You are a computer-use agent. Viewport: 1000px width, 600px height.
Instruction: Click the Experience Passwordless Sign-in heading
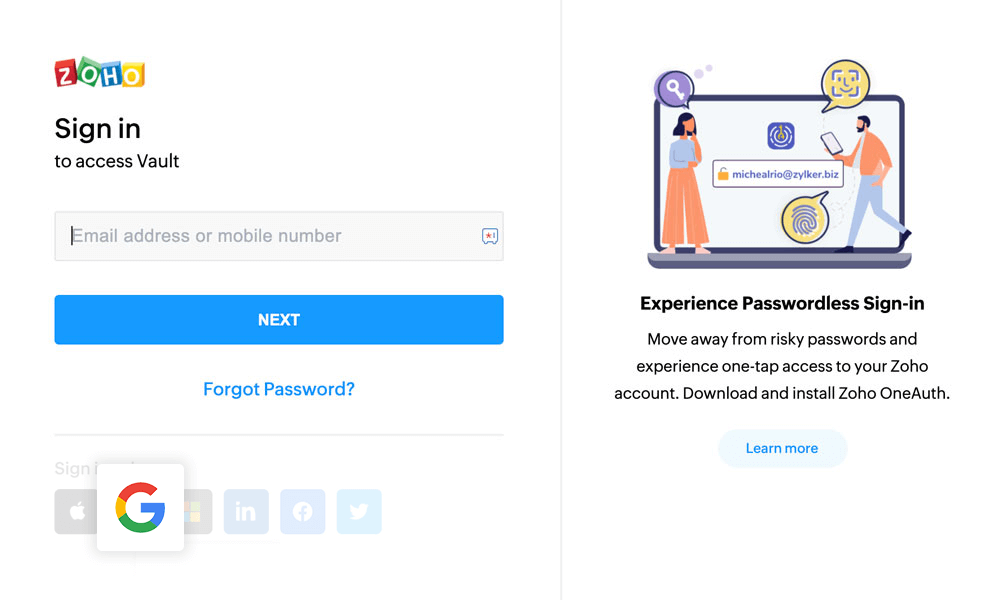782,303
